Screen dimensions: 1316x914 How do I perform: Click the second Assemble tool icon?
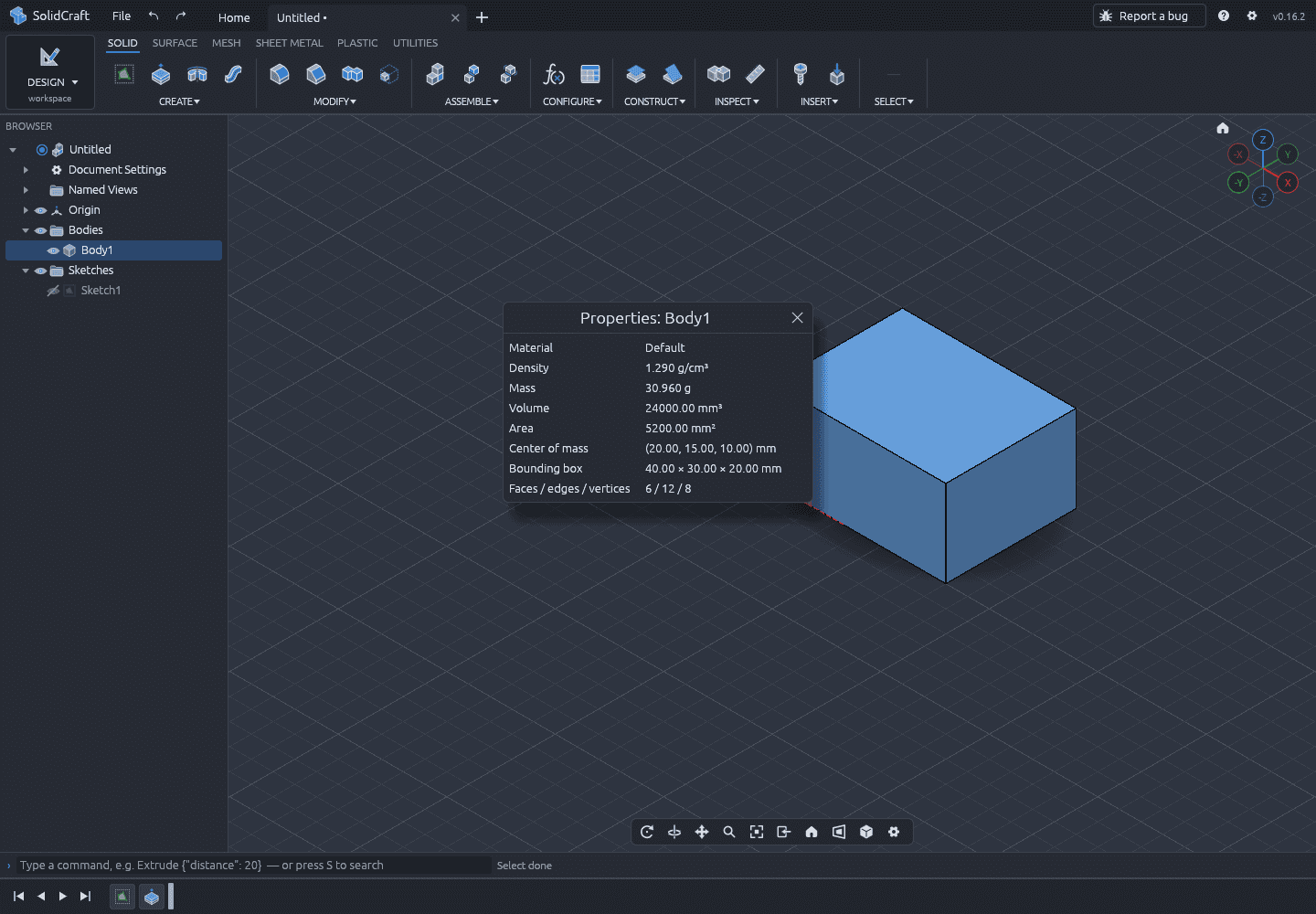472,74
